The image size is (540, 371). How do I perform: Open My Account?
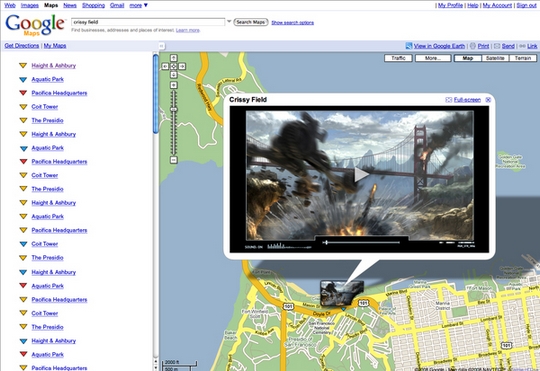(x=497, y=5)
